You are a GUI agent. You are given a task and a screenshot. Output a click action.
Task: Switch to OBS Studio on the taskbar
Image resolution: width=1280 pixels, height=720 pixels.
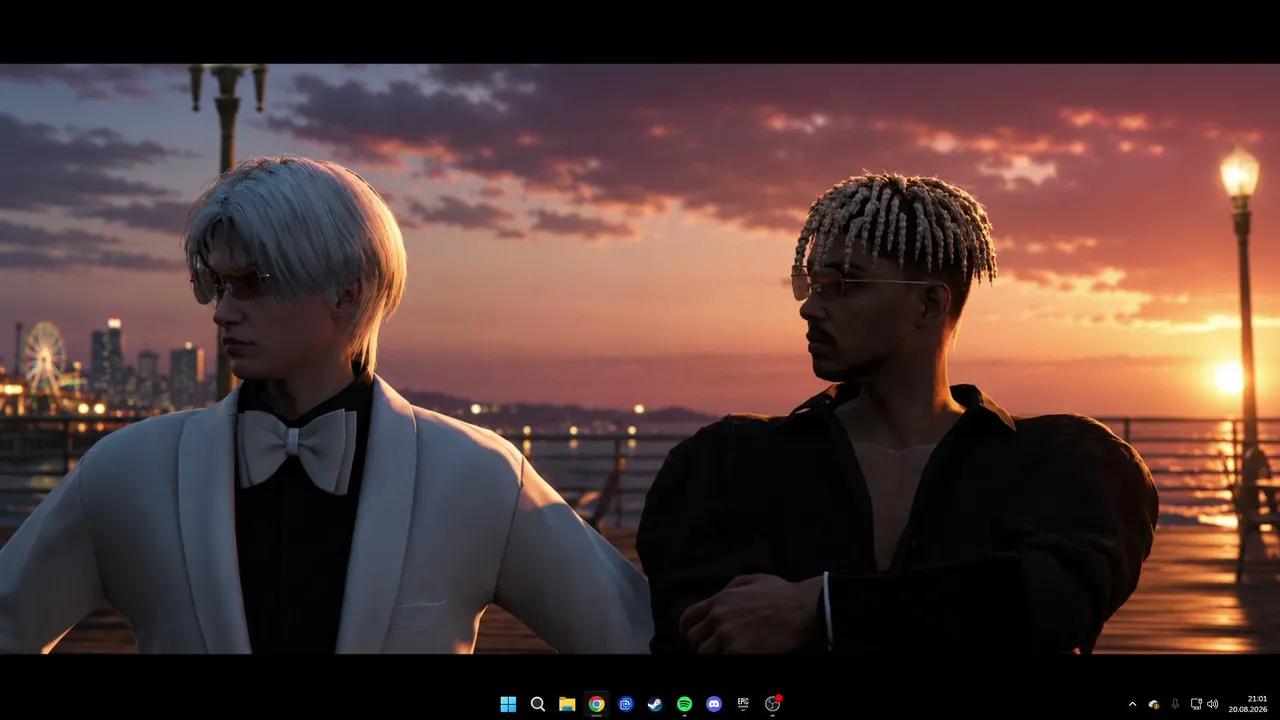coord(773,704)
